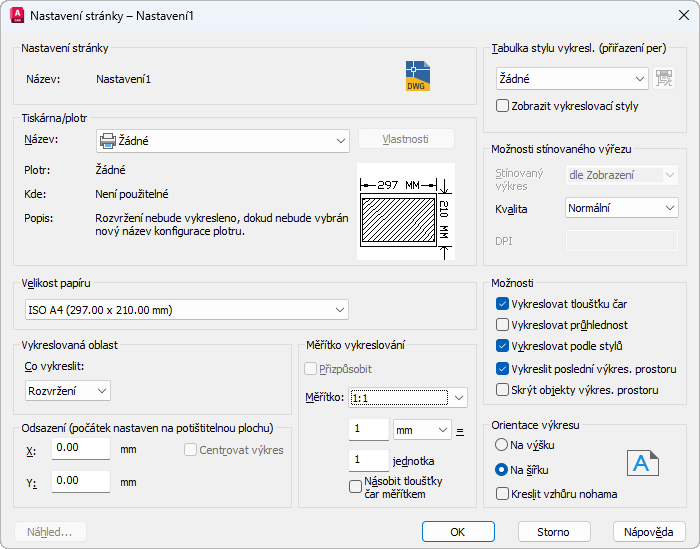Check Násobit tloušťky čar měřítkem
Screen dimensions: 700x549
355,487
